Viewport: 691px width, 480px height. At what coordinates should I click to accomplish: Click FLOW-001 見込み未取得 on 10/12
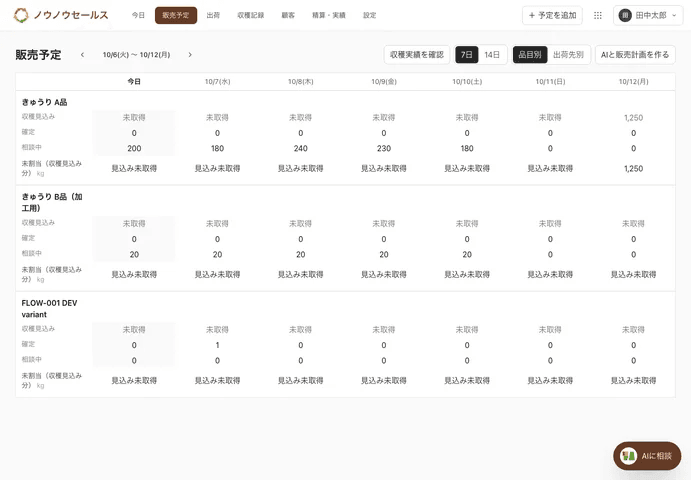(633, 380)
